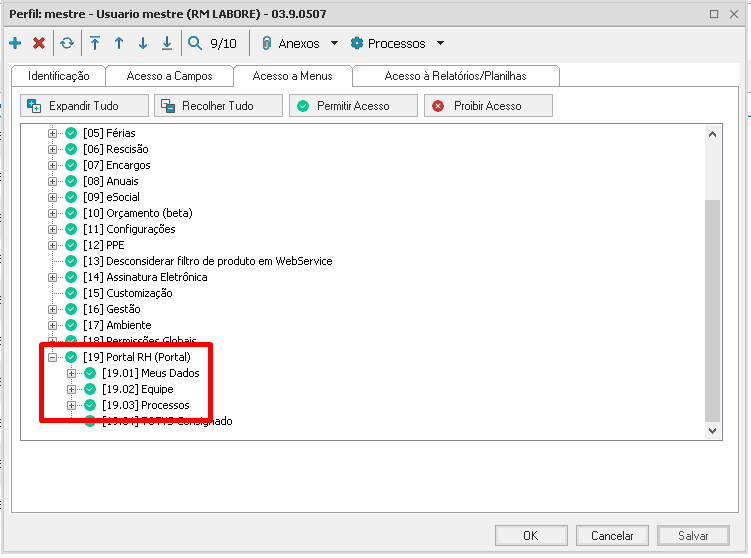Screen dimensions: 751x558
Task: Maximize the Perfil mestre window
Action: click(714, 14)
